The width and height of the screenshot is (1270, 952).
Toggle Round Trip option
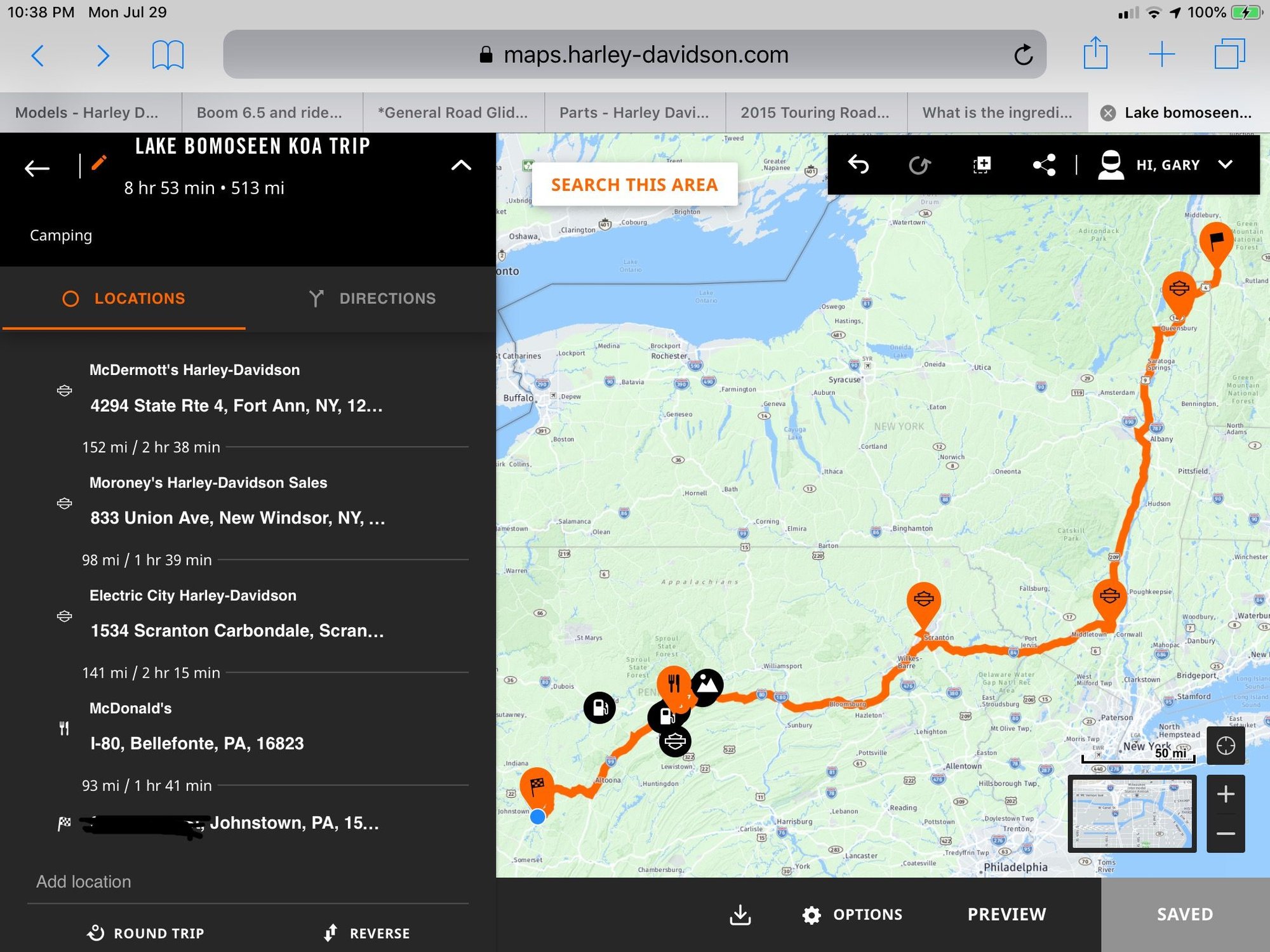146,933
